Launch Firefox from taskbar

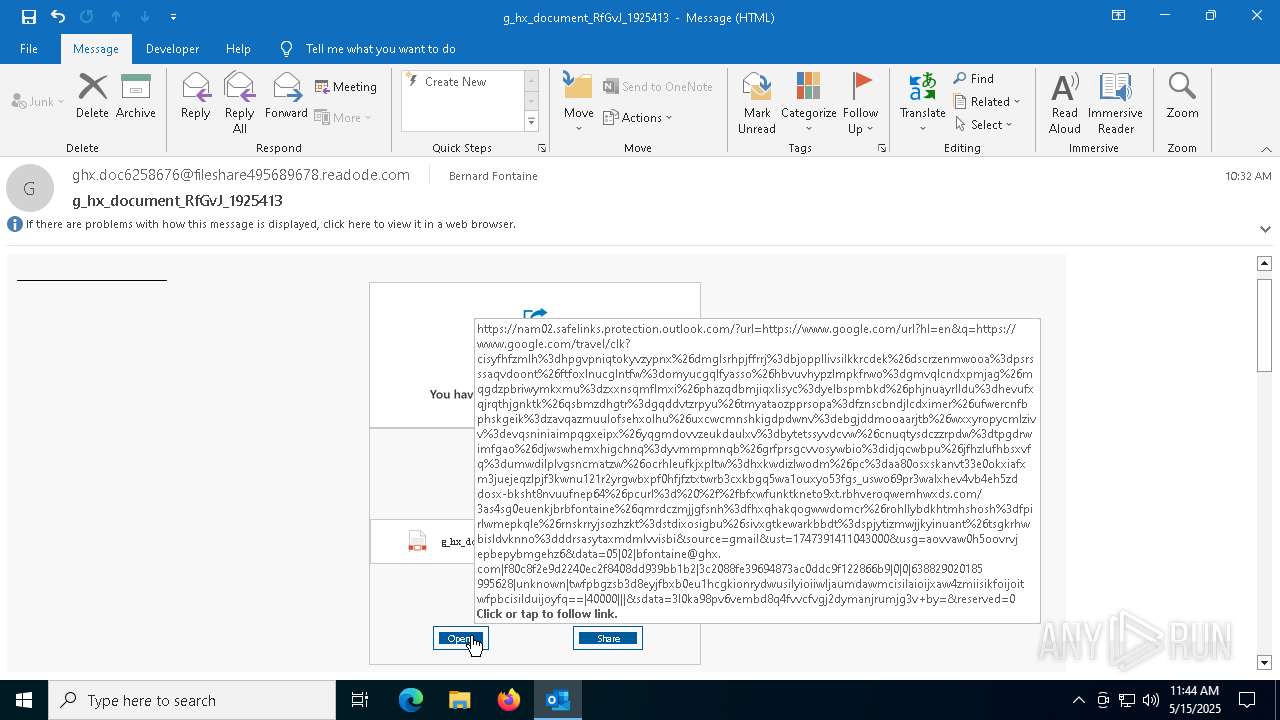pyautogui.click(x=509, y=700)
